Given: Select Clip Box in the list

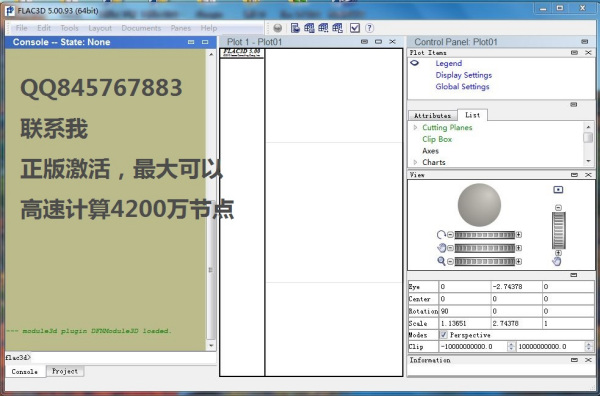Looking at the screenshot, I should point(437,139).
